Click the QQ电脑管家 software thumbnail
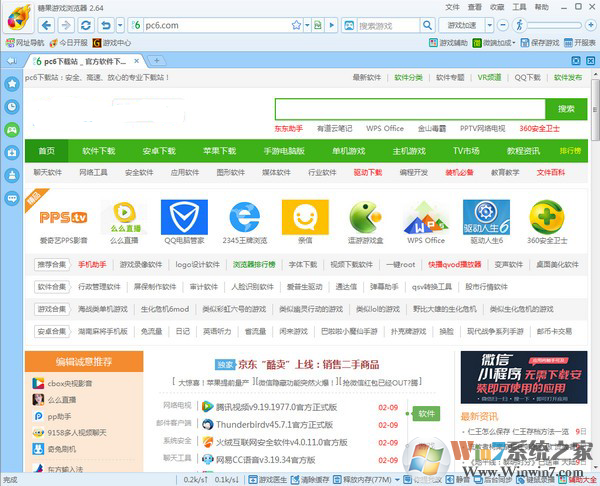Screen dimensions: 600x486 (184, 217)
